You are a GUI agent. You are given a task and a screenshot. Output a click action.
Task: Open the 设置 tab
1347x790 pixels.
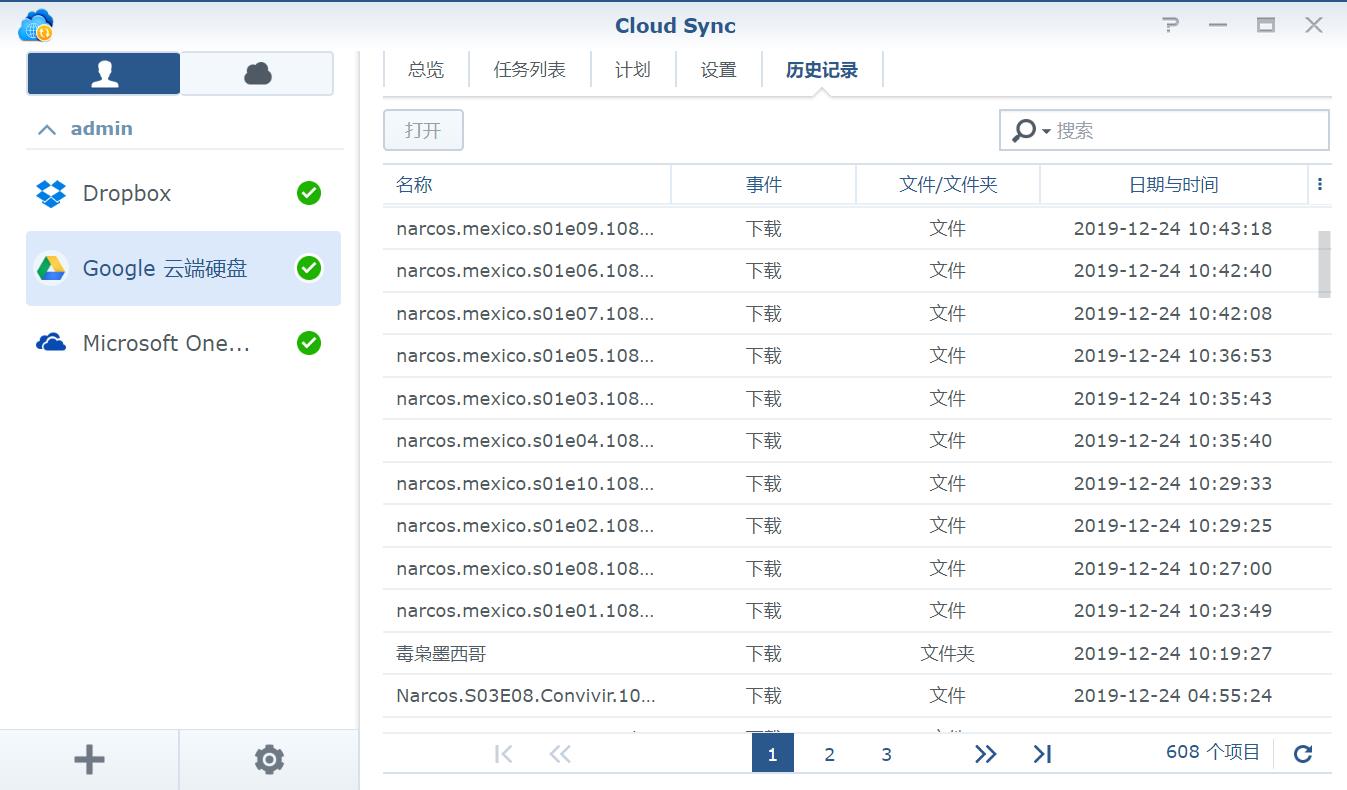click(x=719, y=70)
